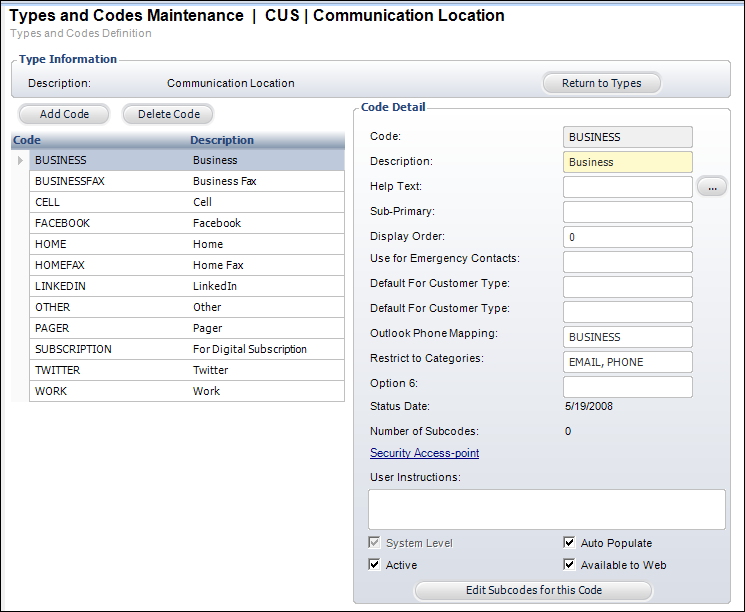Click Return to Types button
745x612 pixels.
[601, 83]
